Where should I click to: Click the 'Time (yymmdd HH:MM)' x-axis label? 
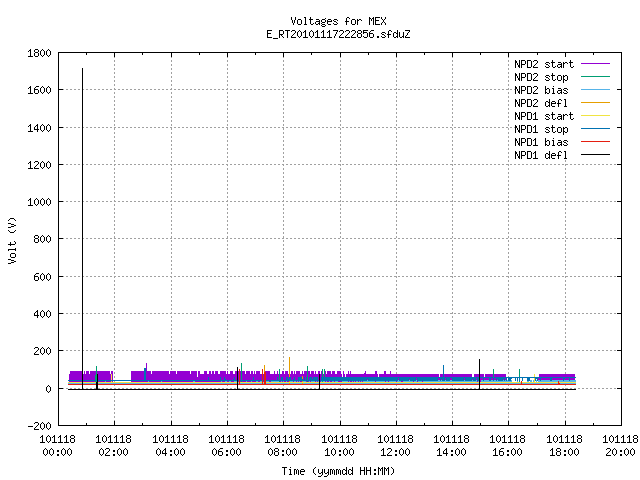tap(338, 471)
